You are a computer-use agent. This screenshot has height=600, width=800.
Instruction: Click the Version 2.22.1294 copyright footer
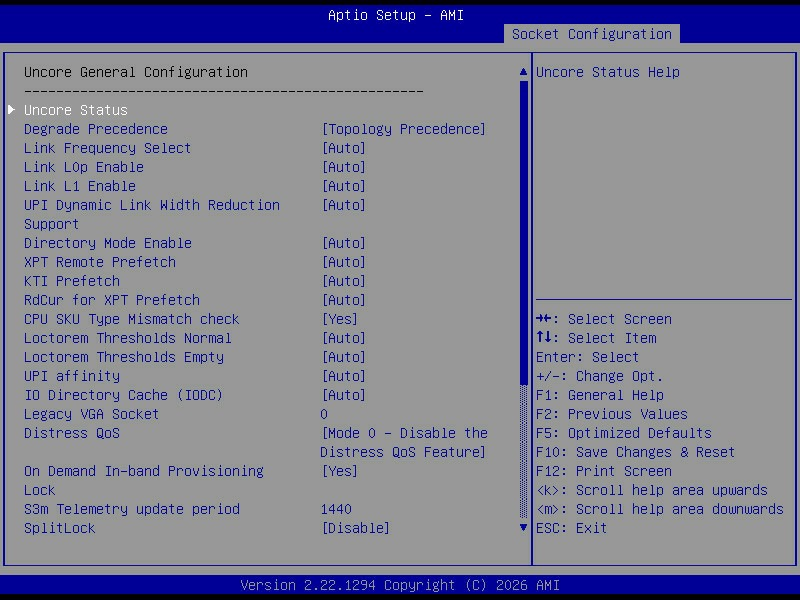pyautogui.click(x=400, y=585)
